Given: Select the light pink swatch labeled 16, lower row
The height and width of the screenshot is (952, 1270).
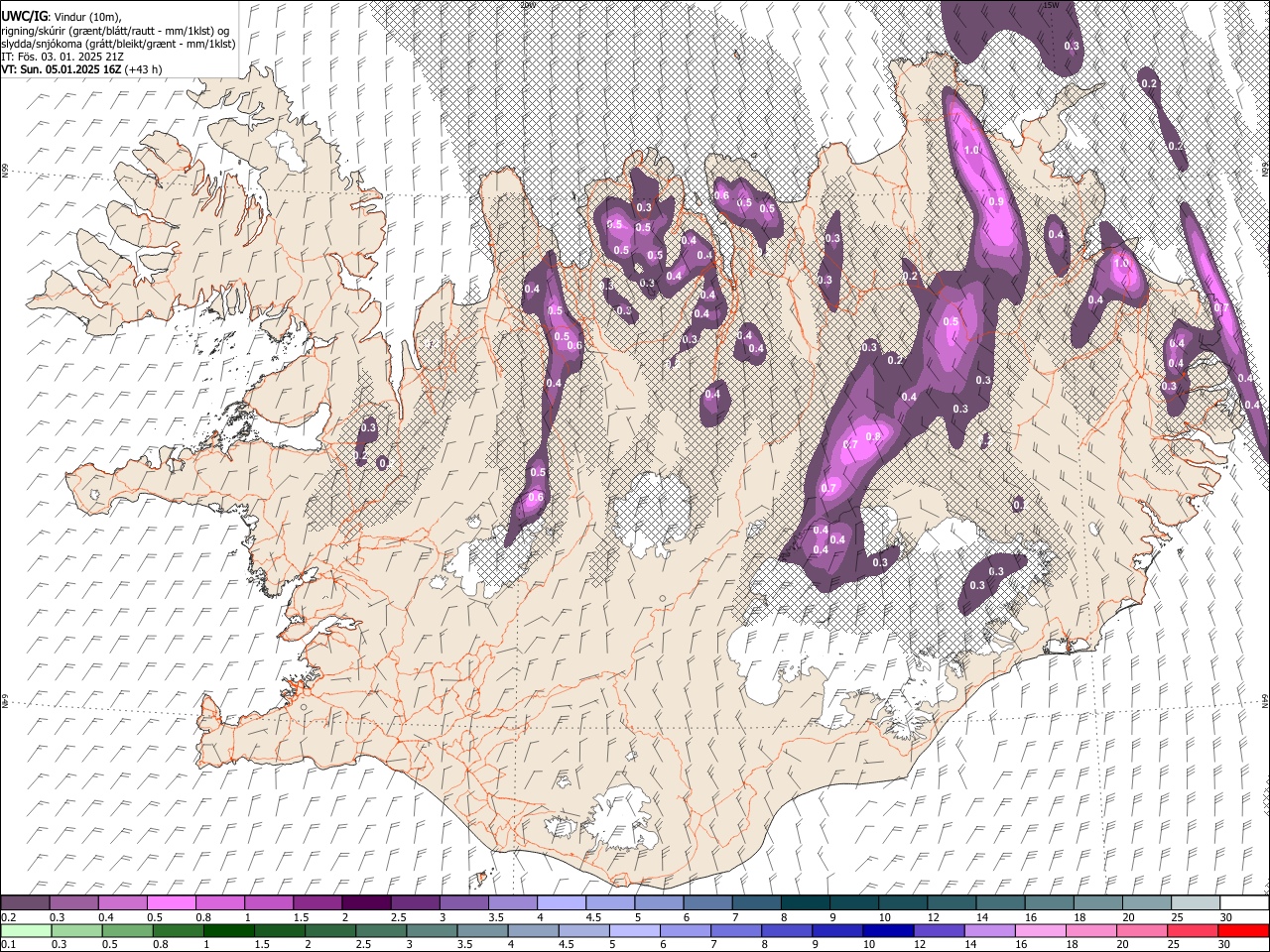Looking at the screenshot, I should pos(1041,930).
